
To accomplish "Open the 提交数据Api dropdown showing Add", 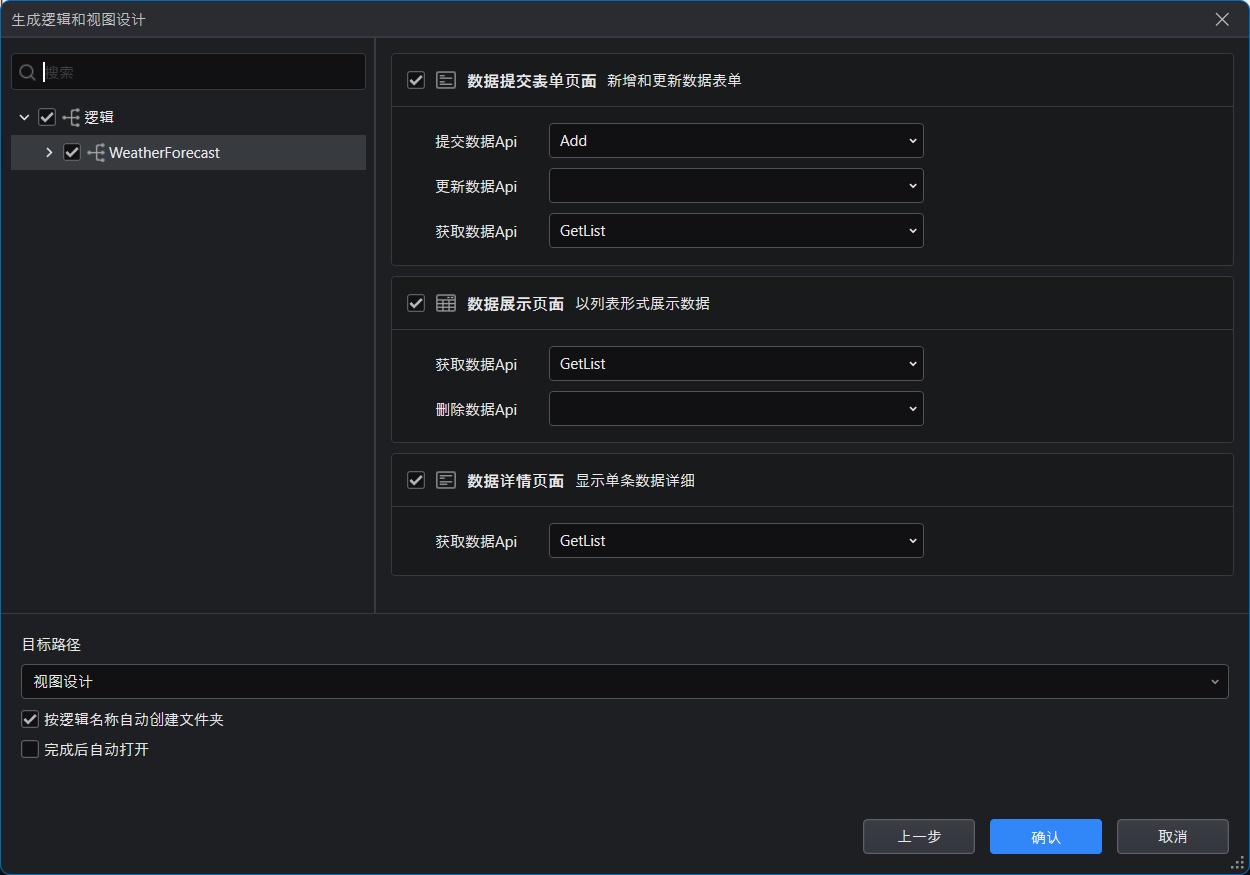I will click(736, 141).
